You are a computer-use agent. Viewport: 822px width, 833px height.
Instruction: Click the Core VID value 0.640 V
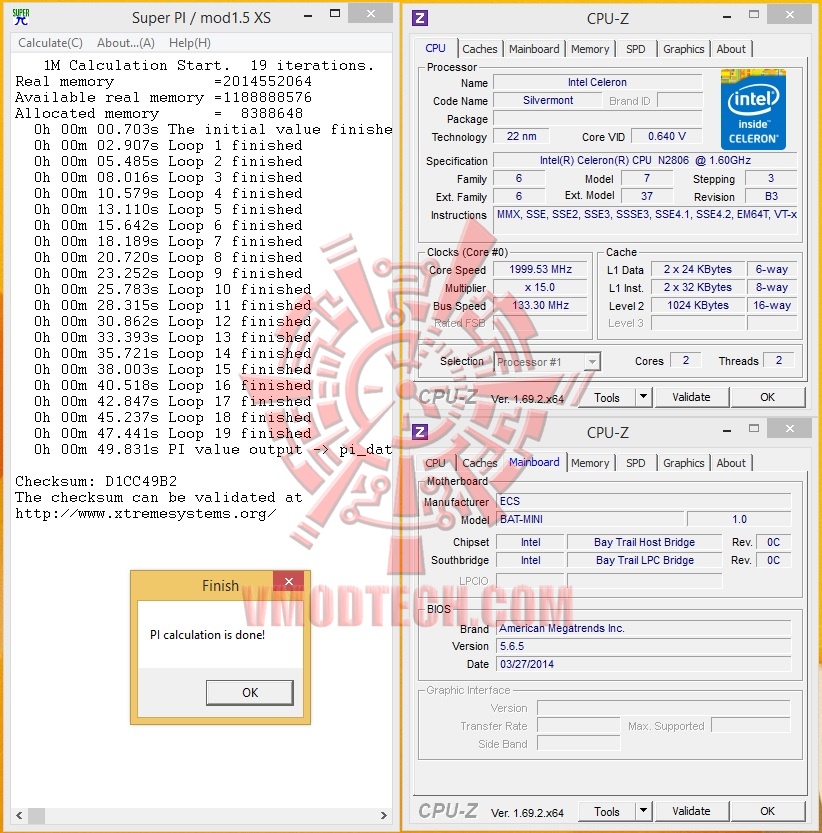click(x=666, y=136)
